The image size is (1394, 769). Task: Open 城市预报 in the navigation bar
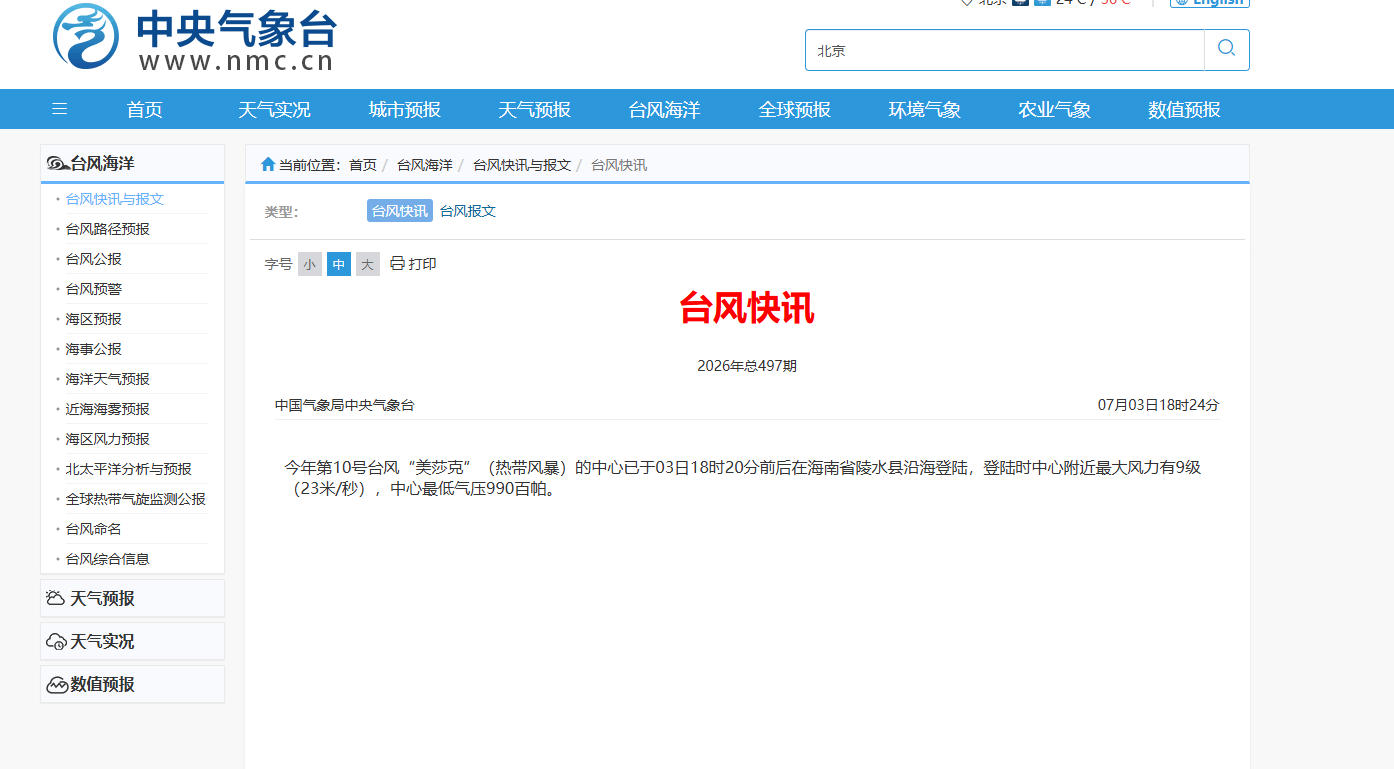405,109
